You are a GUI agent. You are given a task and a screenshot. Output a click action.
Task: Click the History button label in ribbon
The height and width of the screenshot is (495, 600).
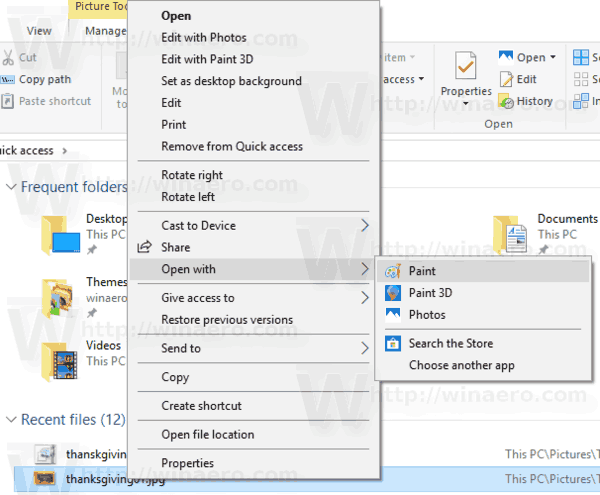[x=535, y=101]
